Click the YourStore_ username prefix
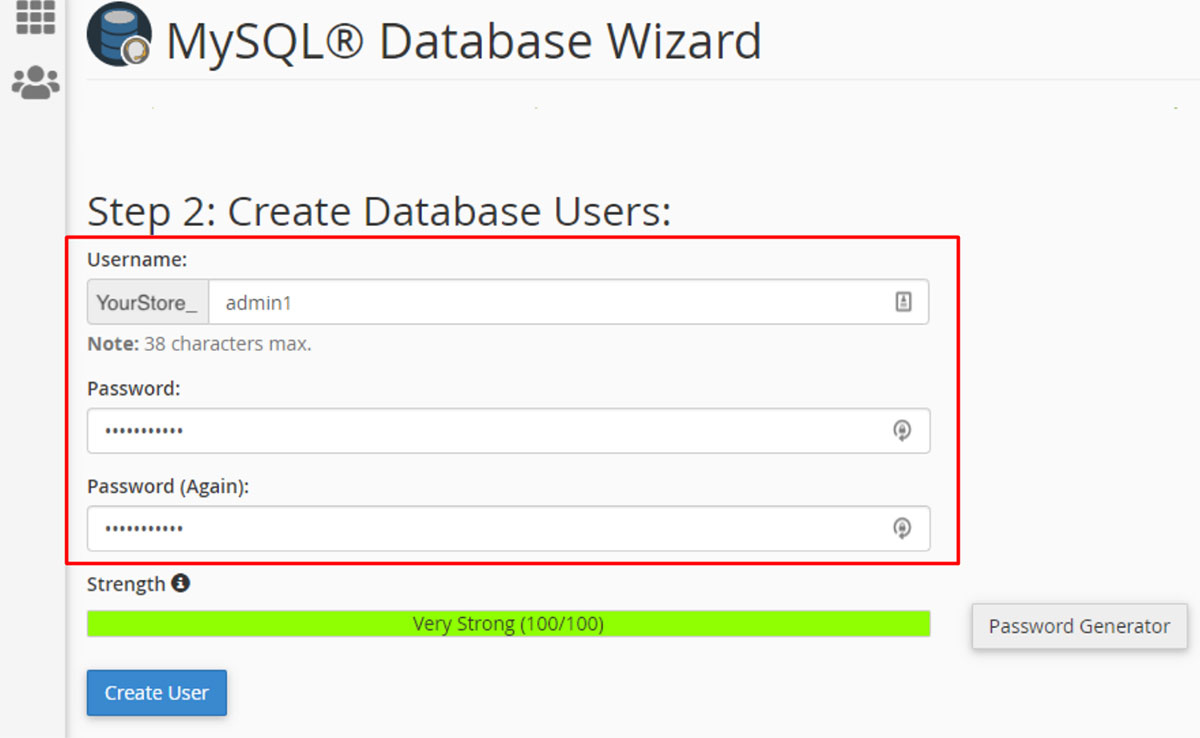 [x=148, y=302]
